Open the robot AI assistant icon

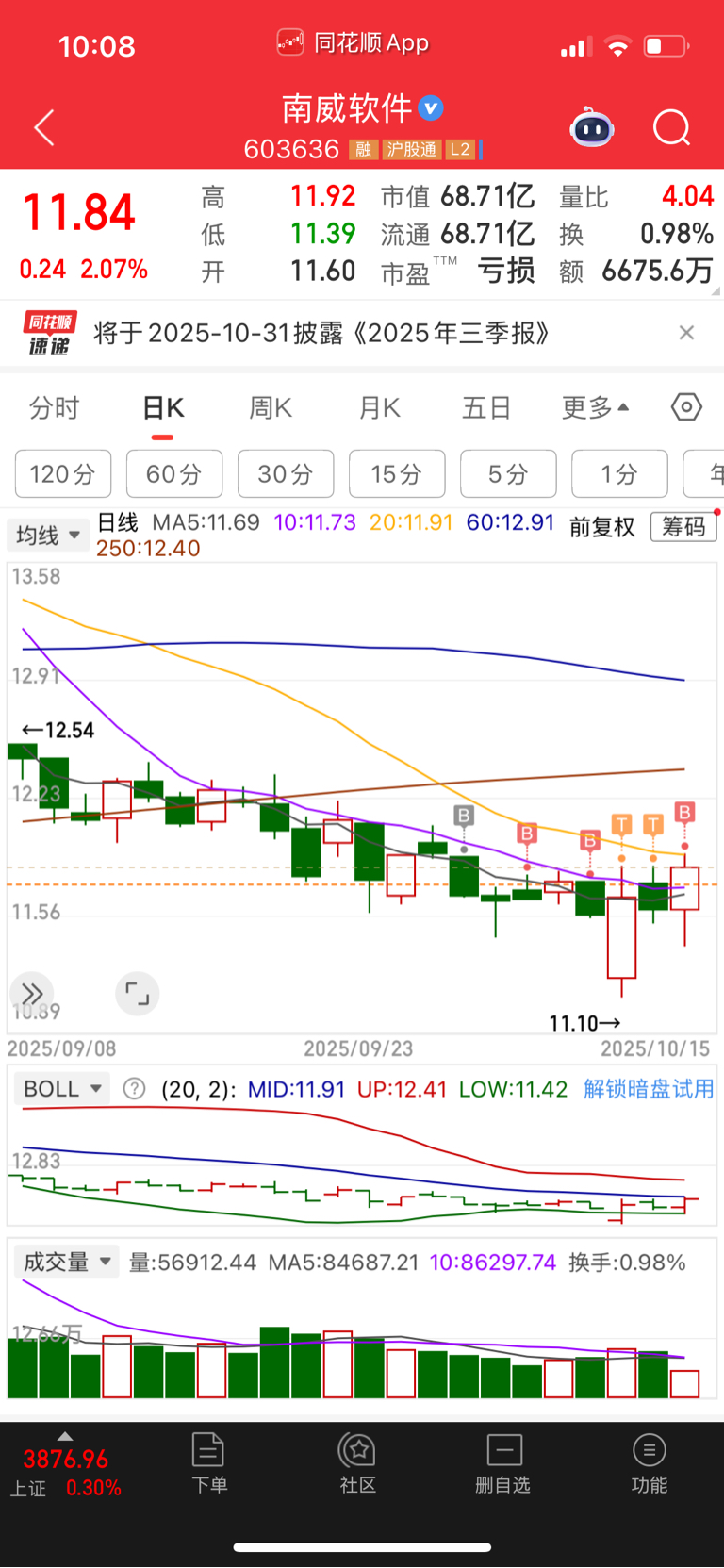pos(592,127)
